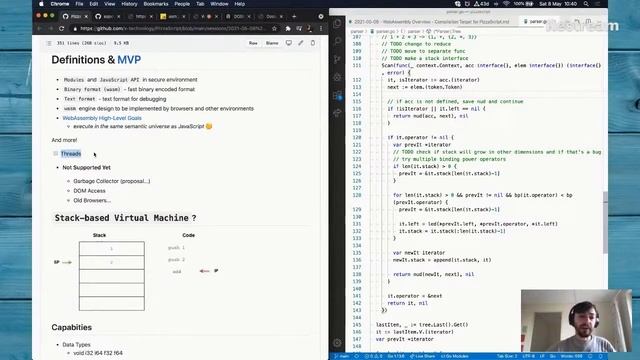Open the Search icon in VS Code activity bar
This screenshot has height=360, width=640.
(337, 41)
